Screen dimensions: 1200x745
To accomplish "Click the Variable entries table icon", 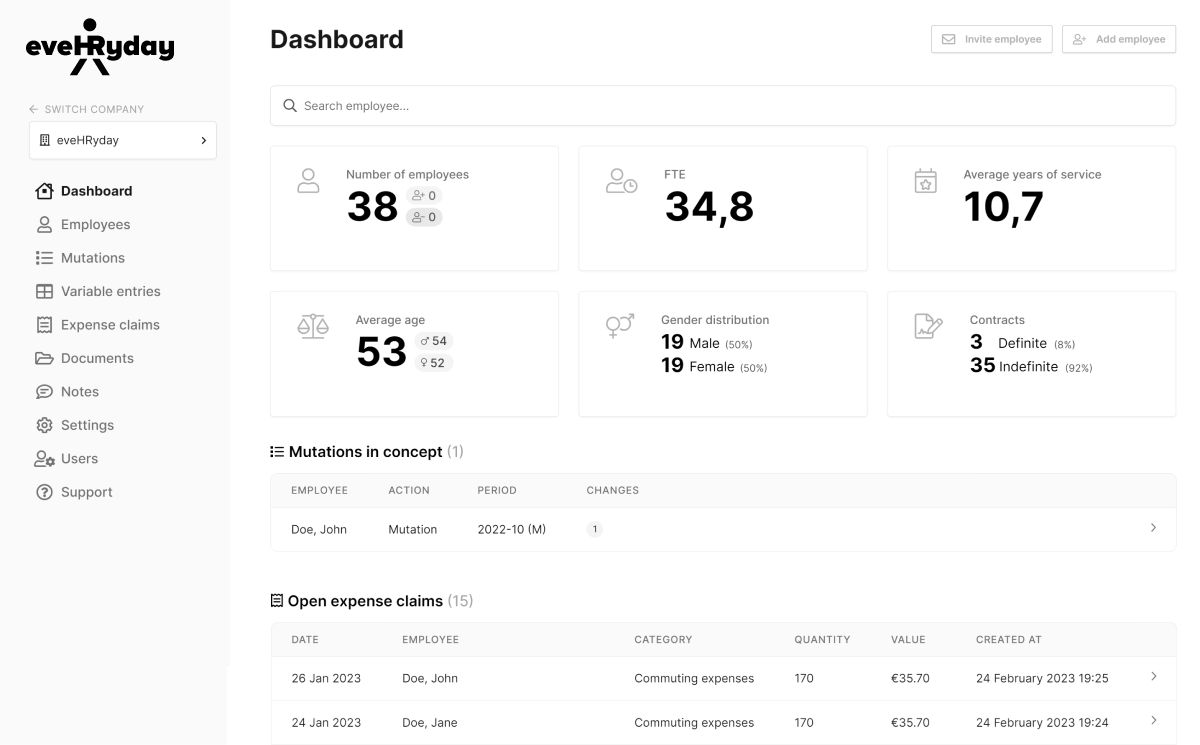I will click(x=43, y=292).
